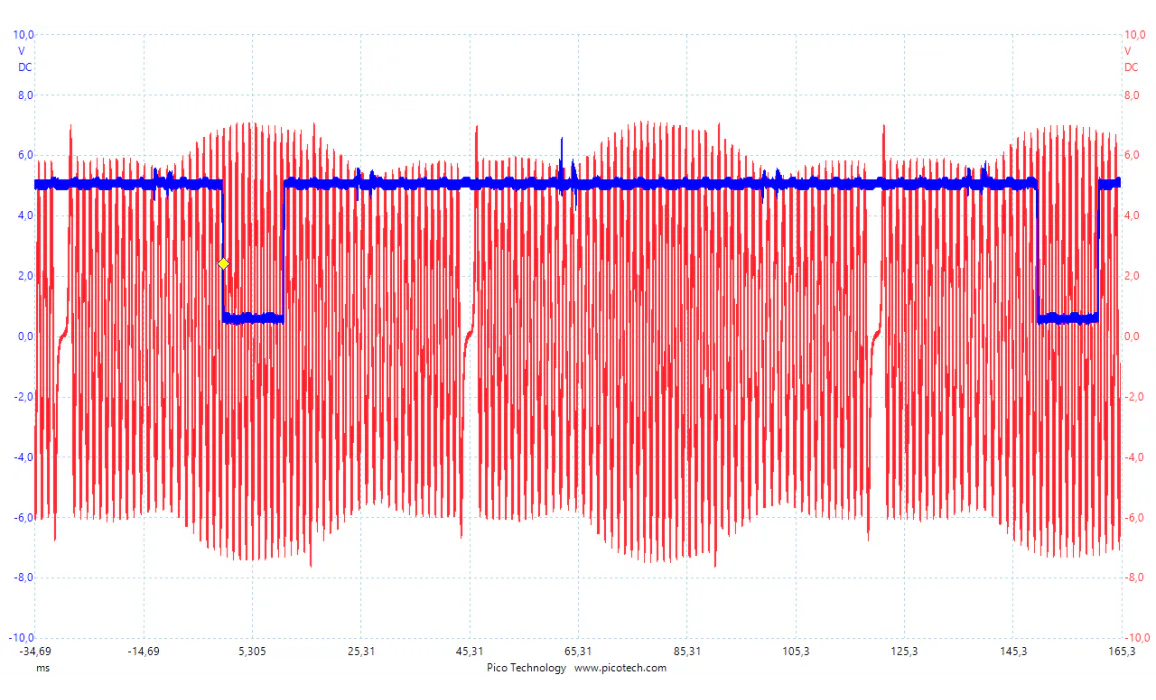Screen dimensions: 1156x700
Task: Select the blue 0,0 axis value
Action: (26, 337)
